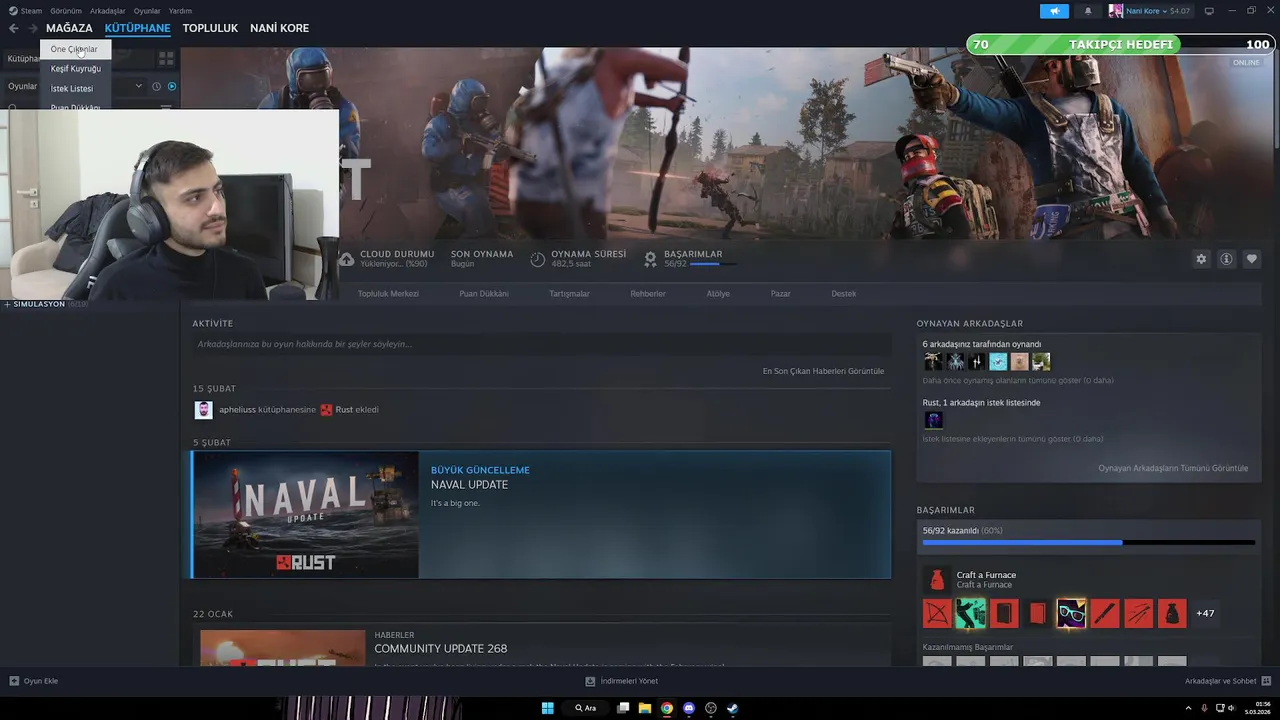Viewport: 1280px width, 720px height.
Task: Open game settings gear icon
Action: [x=1201, y=259]
